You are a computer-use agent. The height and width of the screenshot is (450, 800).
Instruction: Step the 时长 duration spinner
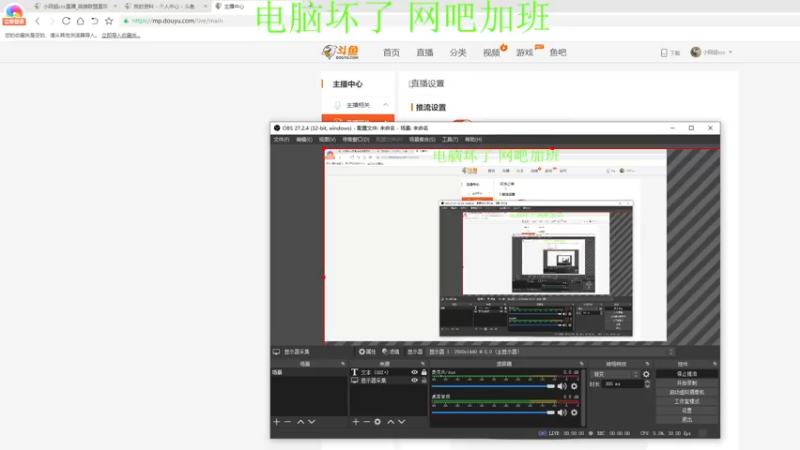(x=647, y=384)
